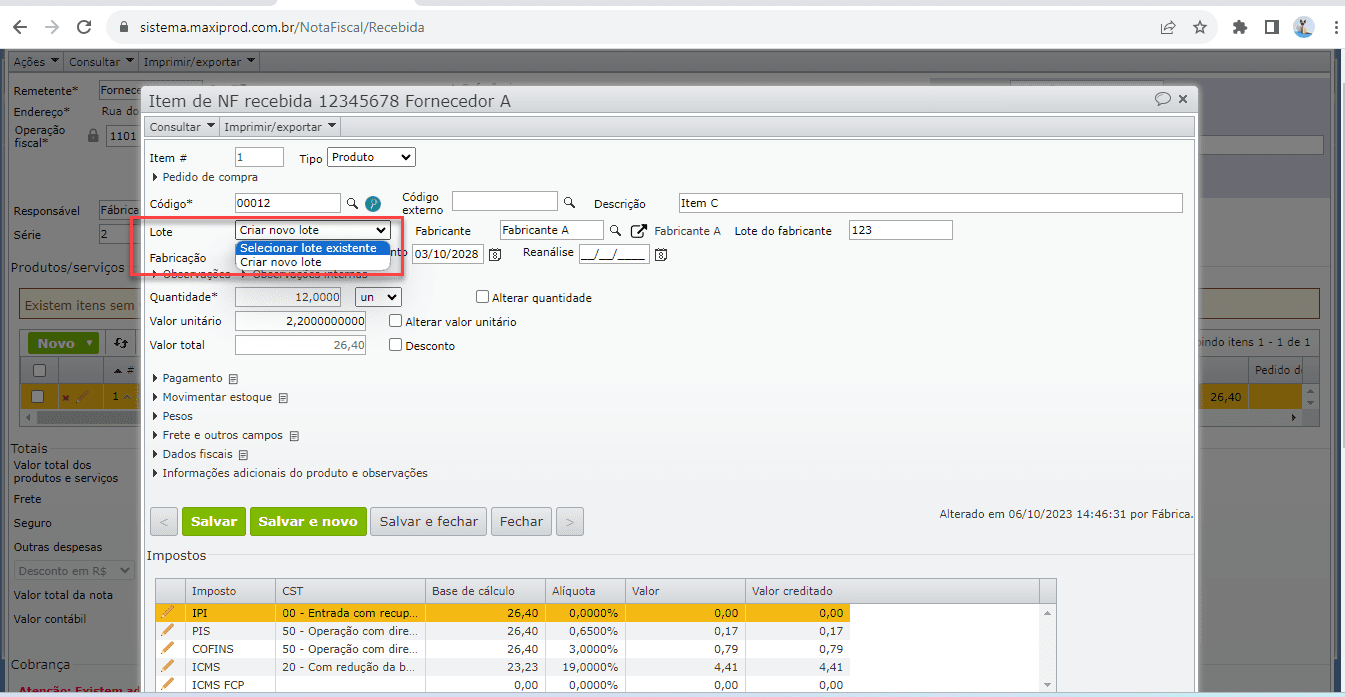This screenshot has width=1345, height=697.
Task: Click the teal product info icon beside Código
Action: [x=372, y=203]
